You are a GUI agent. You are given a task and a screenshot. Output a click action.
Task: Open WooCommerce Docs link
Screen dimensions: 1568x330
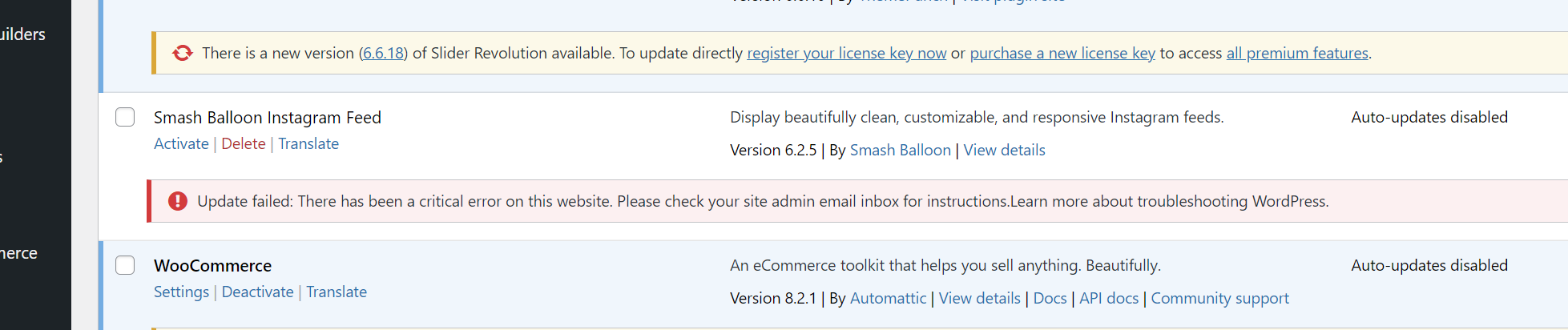pos(1050,298)
